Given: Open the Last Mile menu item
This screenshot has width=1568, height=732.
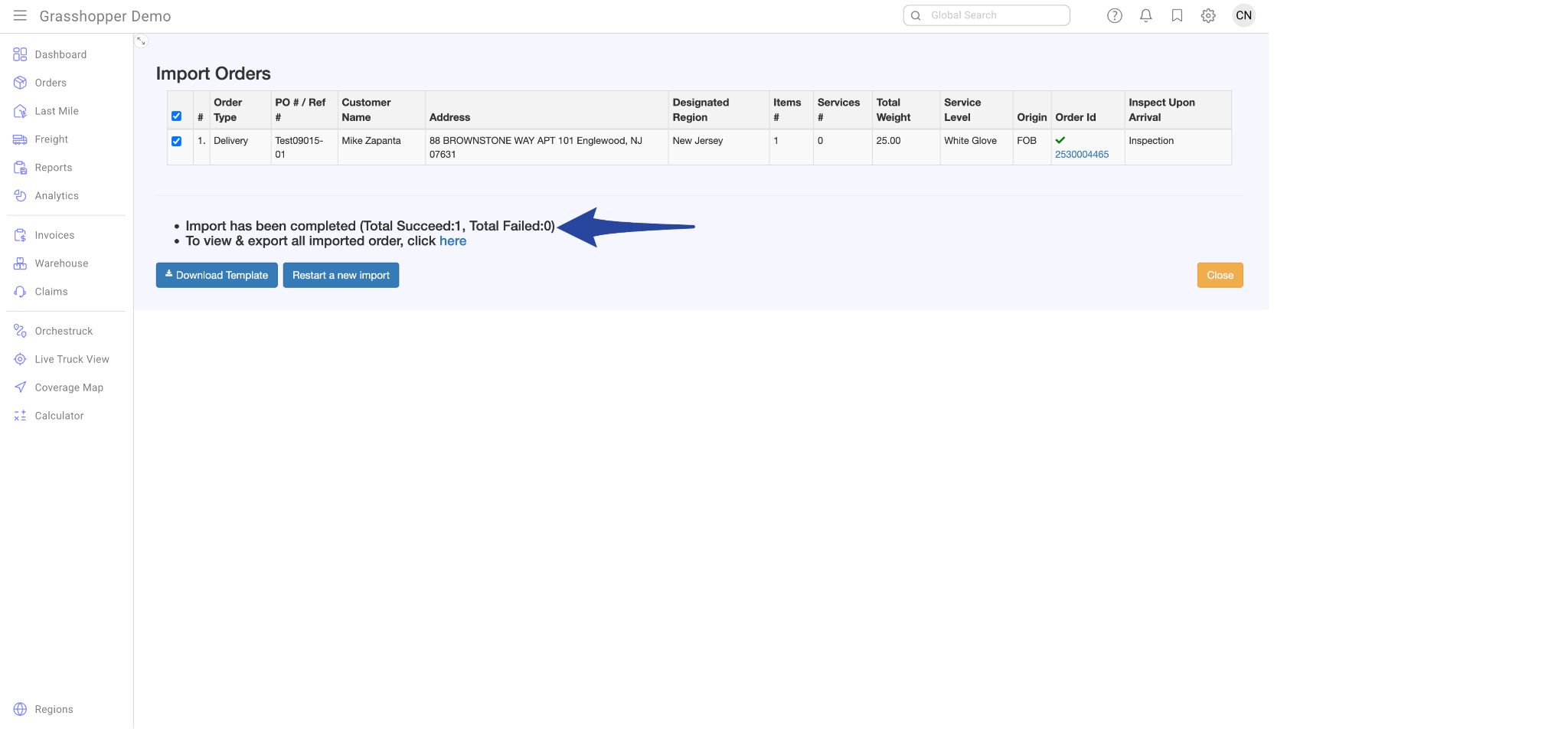Looking at the screenshot, I should tap(57, 111).
